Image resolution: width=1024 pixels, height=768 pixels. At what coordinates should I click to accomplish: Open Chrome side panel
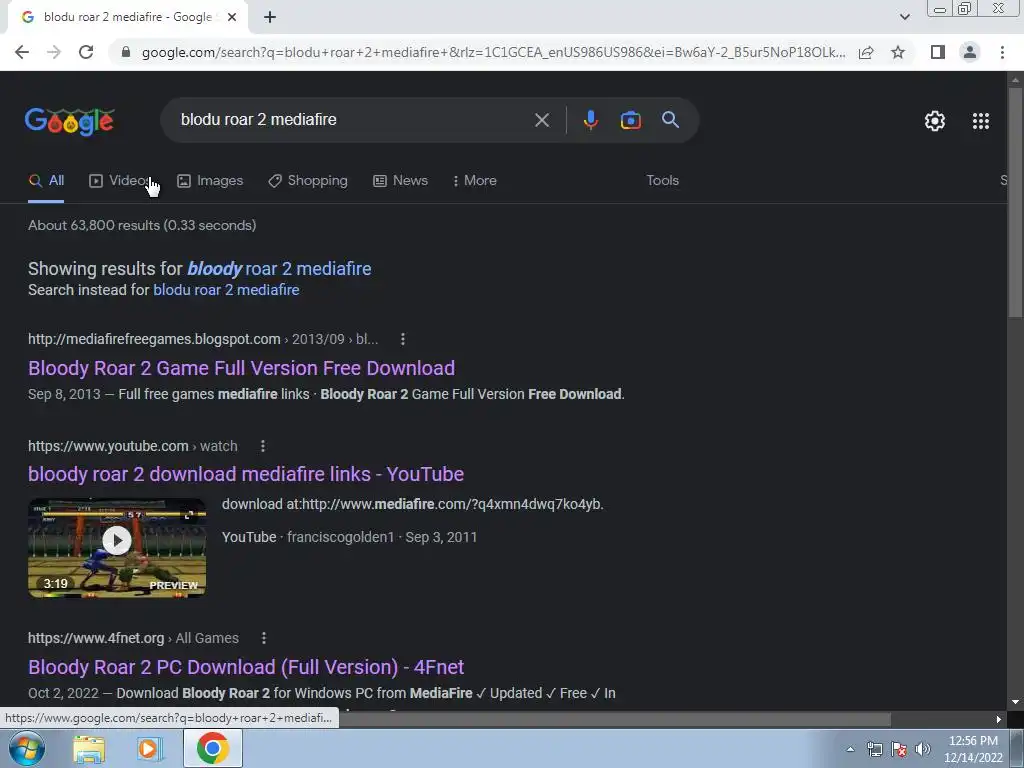pyautogui.click(x=938, y=52)
